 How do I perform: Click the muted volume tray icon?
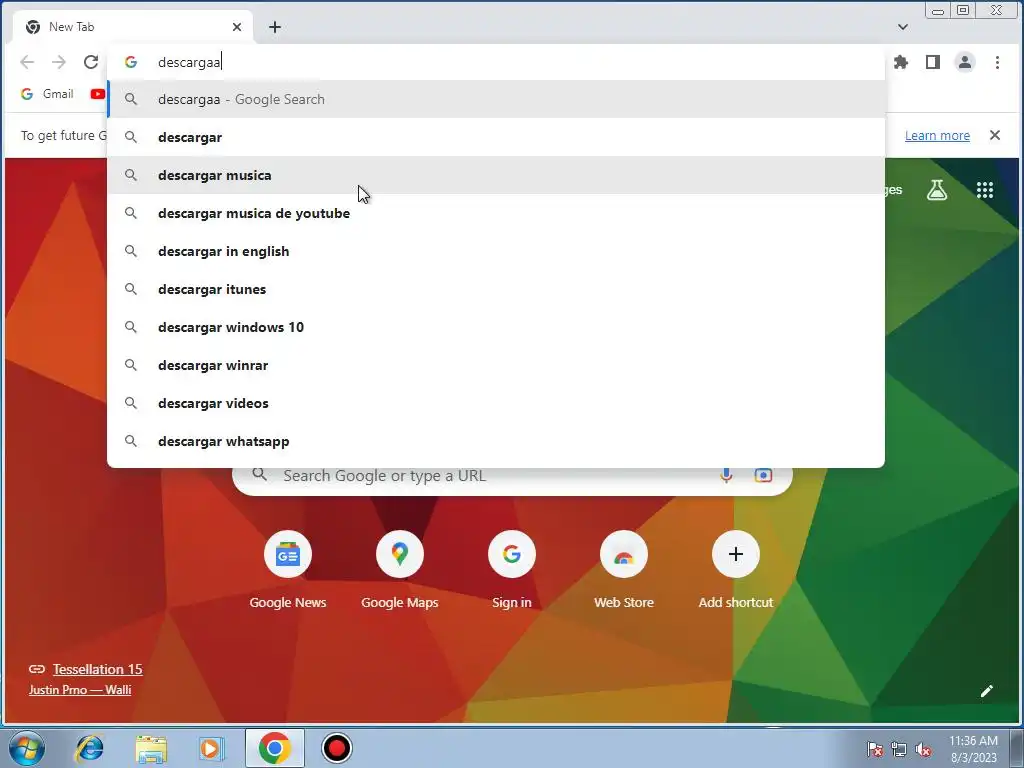[x=923, y=750]
